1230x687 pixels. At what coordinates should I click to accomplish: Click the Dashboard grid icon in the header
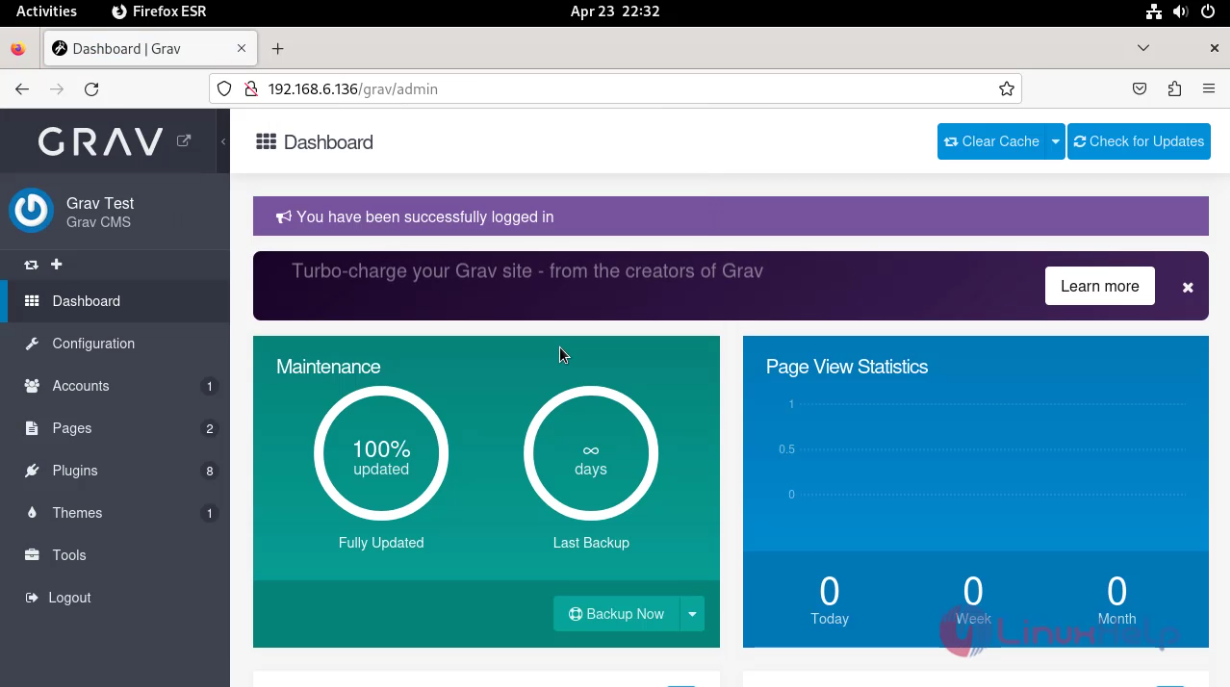(266, 142)
